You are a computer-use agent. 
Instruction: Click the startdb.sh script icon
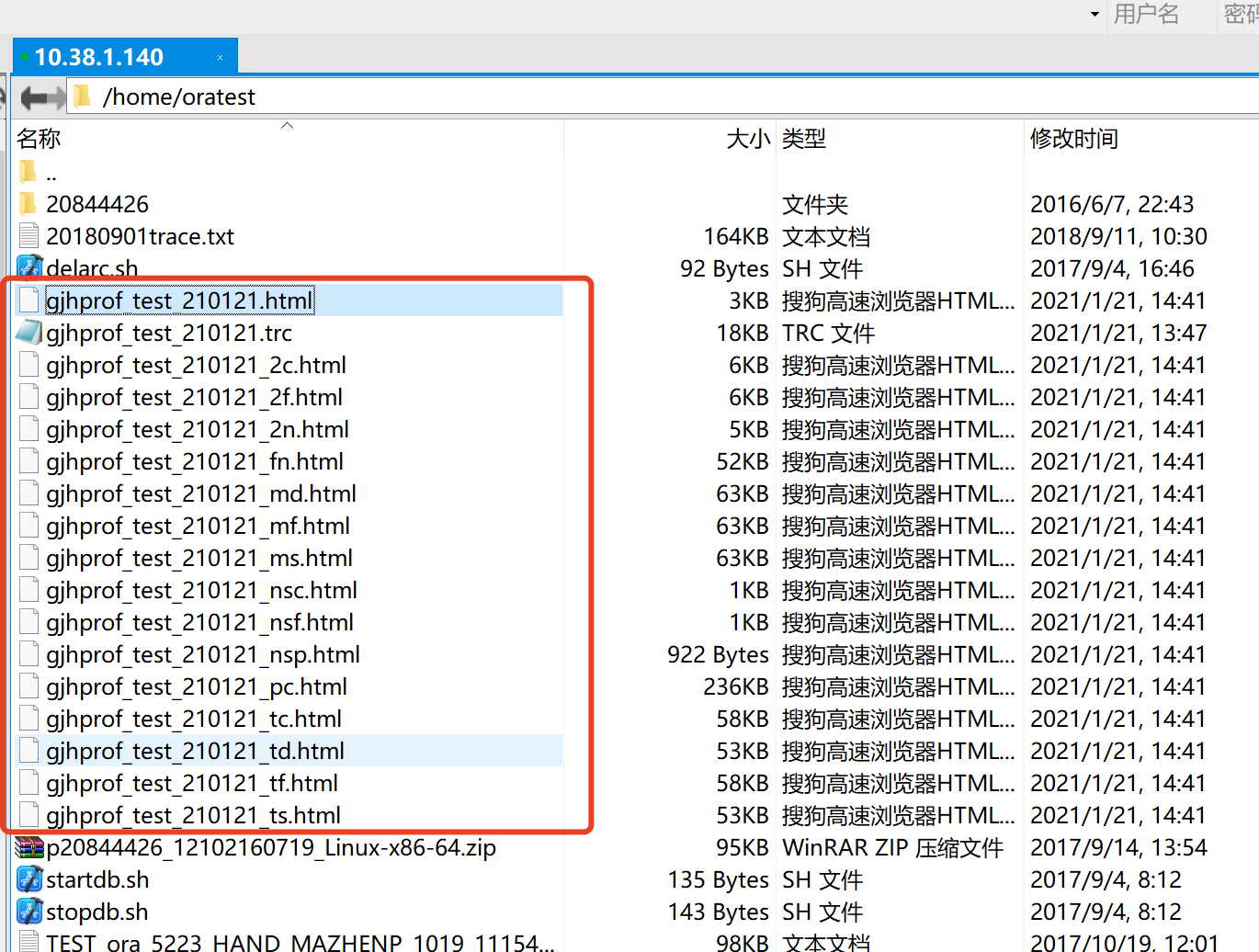29,879
